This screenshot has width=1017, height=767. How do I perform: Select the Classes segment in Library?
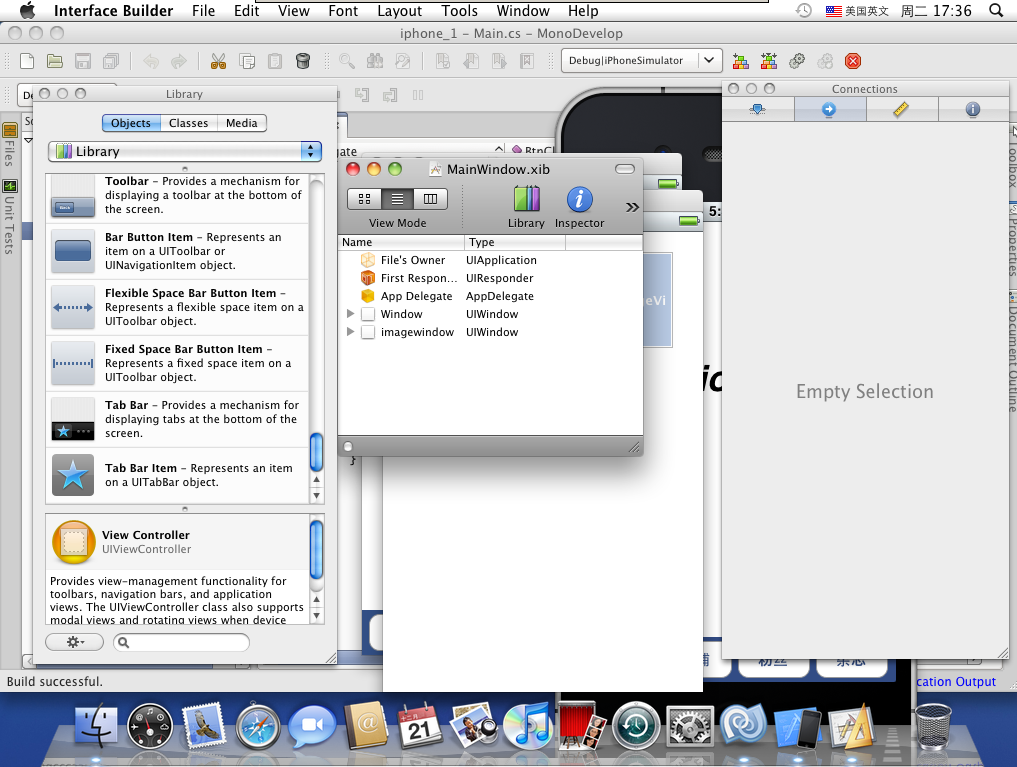tap(189, 123)
